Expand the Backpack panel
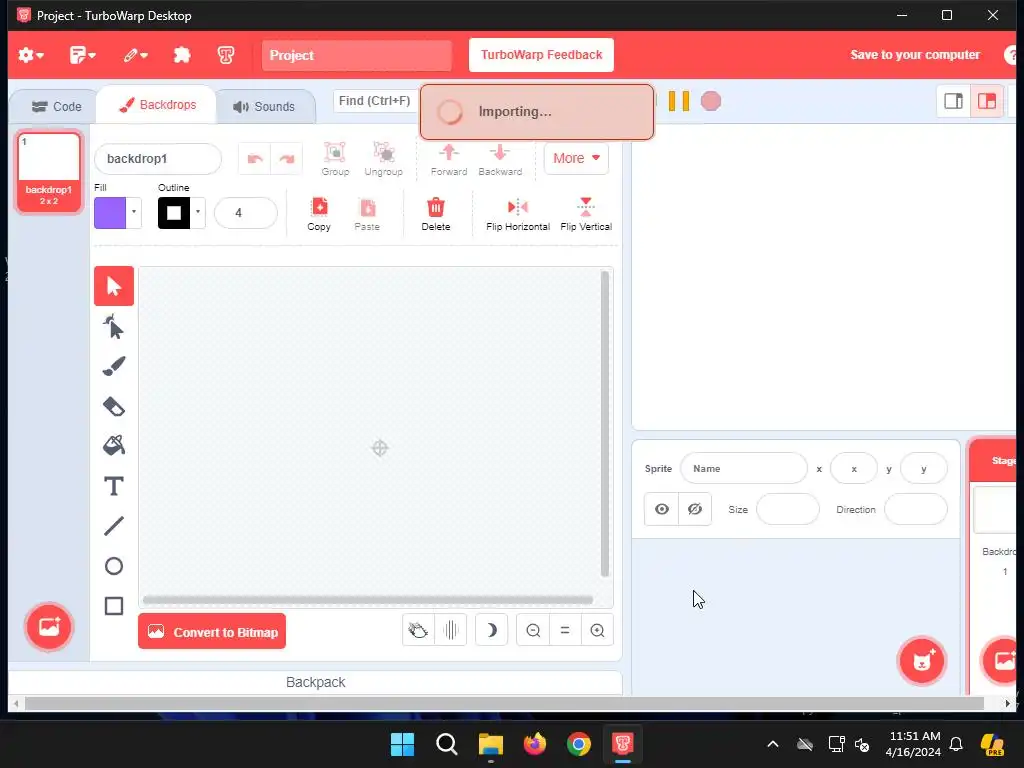This screenshot has height=768, width=1024. coord(315,682)
